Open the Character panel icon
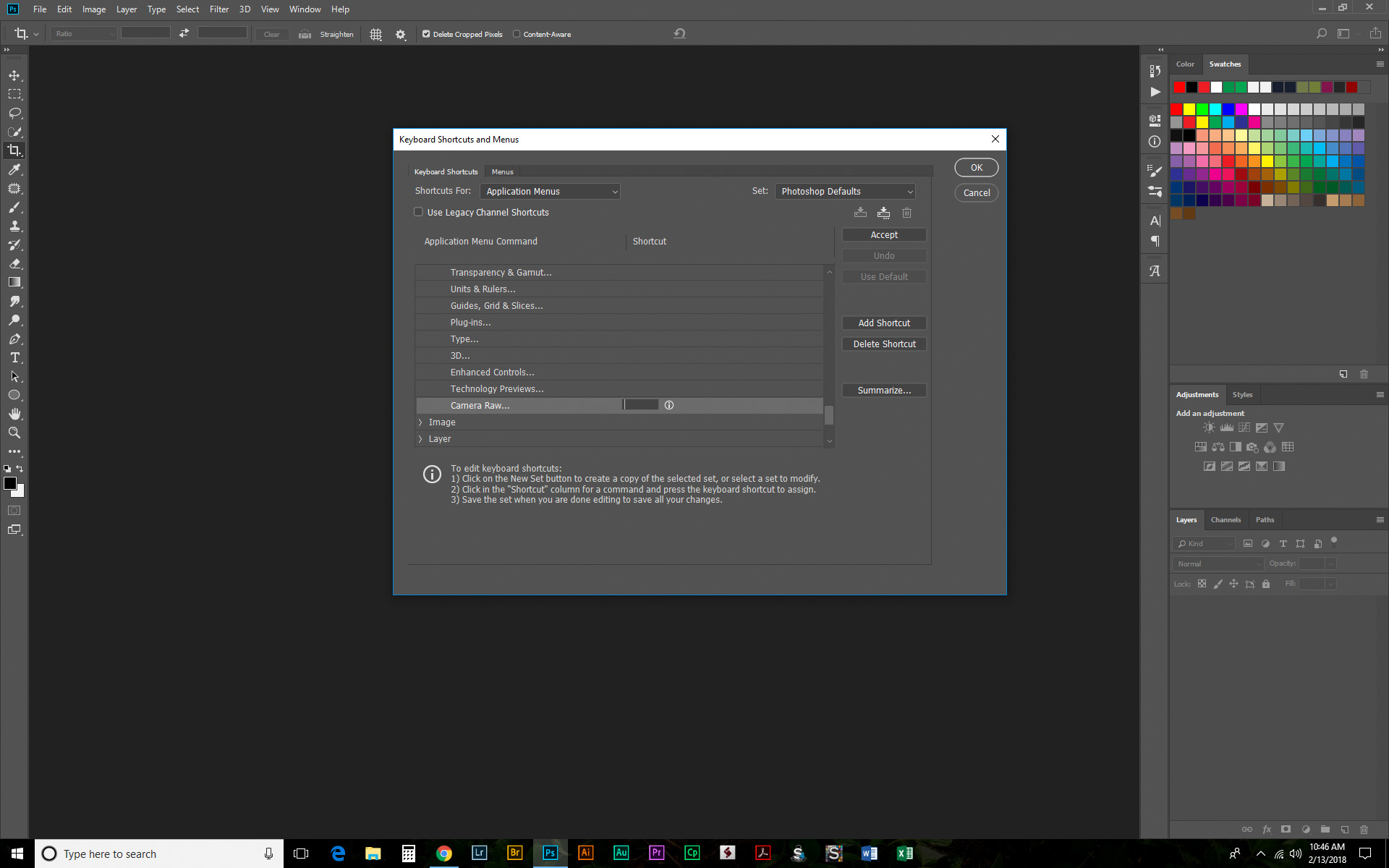The image size is (1389, 868). pos(1155,221)
